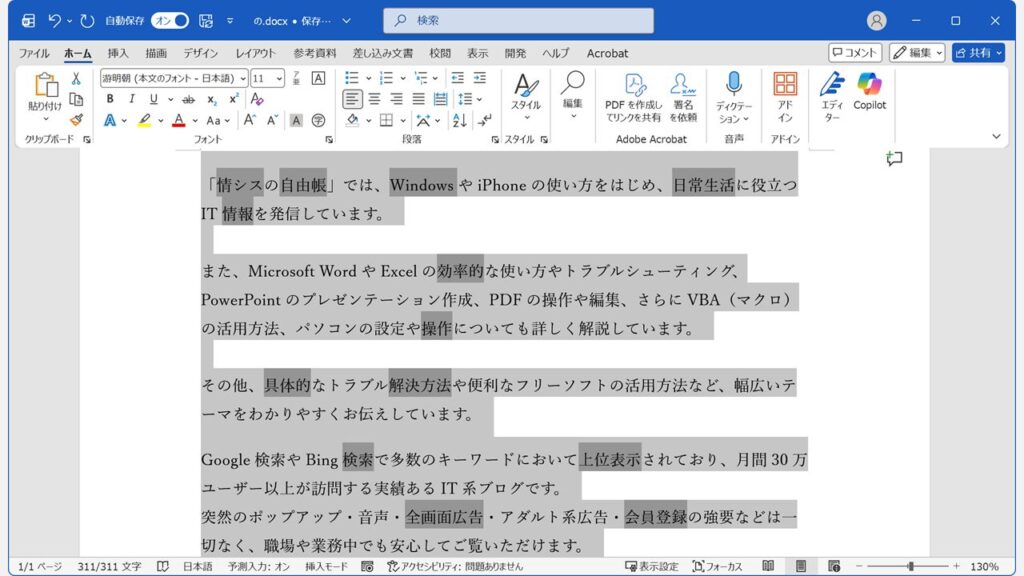
Task: Apply the red font color
Action: pyautogui.click(x=177, y=120)
